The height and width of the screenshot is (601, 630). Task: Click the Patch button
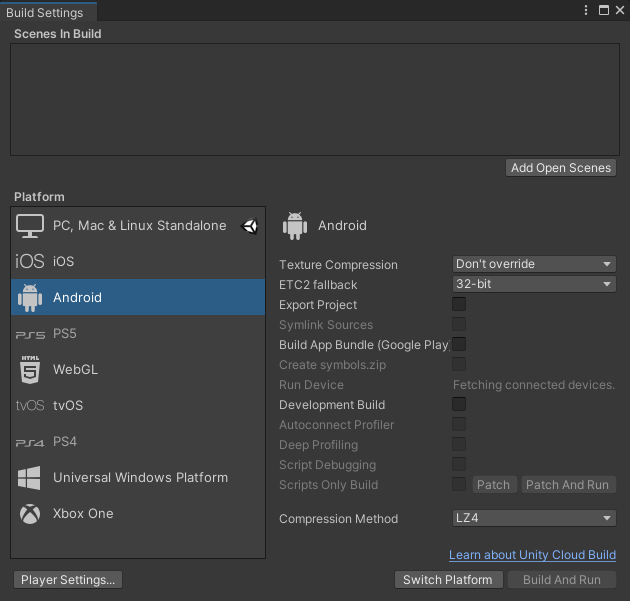pyautogui.click(x=494, y=485)
